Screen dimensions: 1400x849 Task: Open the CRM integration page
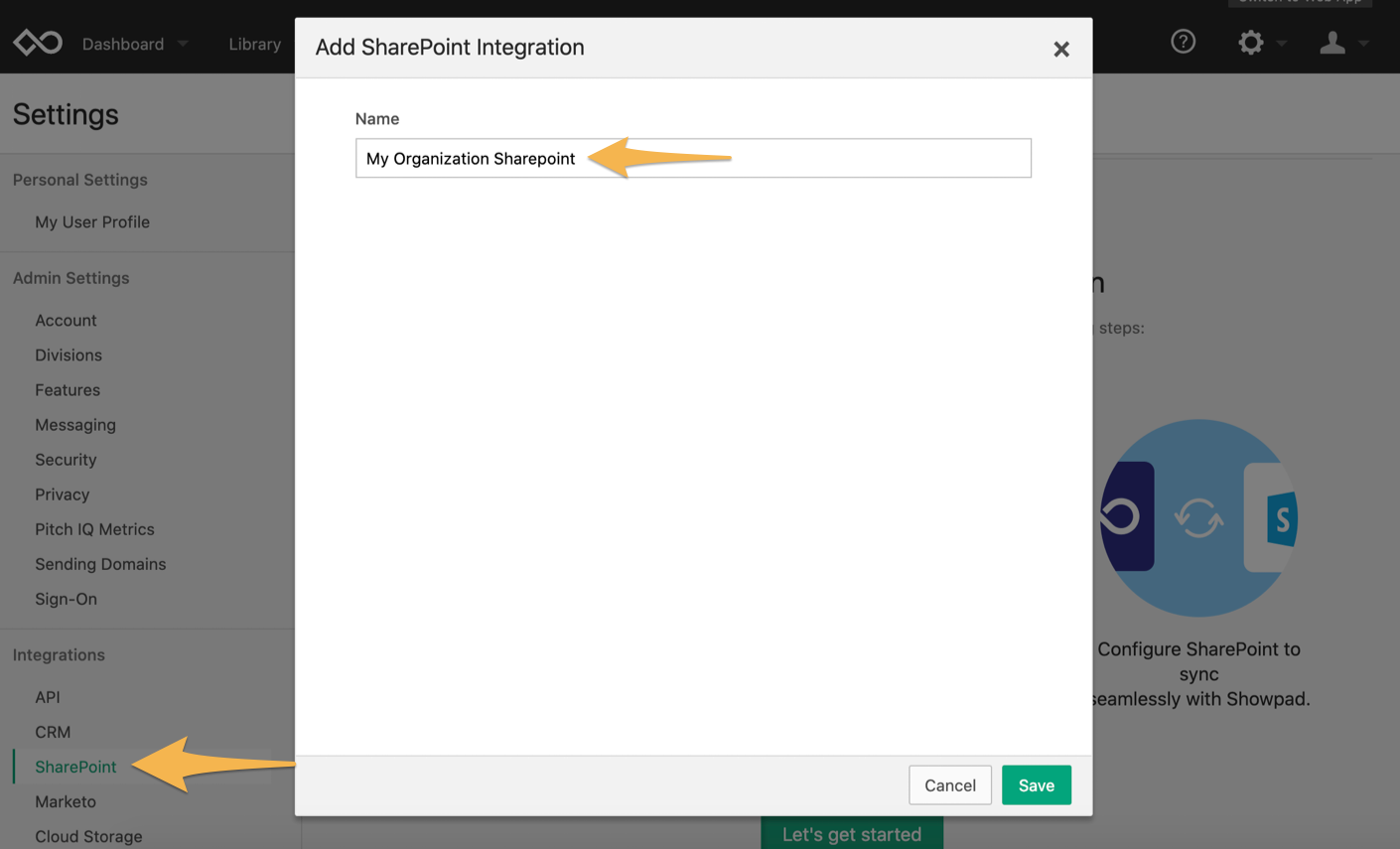tap(53, 731)
